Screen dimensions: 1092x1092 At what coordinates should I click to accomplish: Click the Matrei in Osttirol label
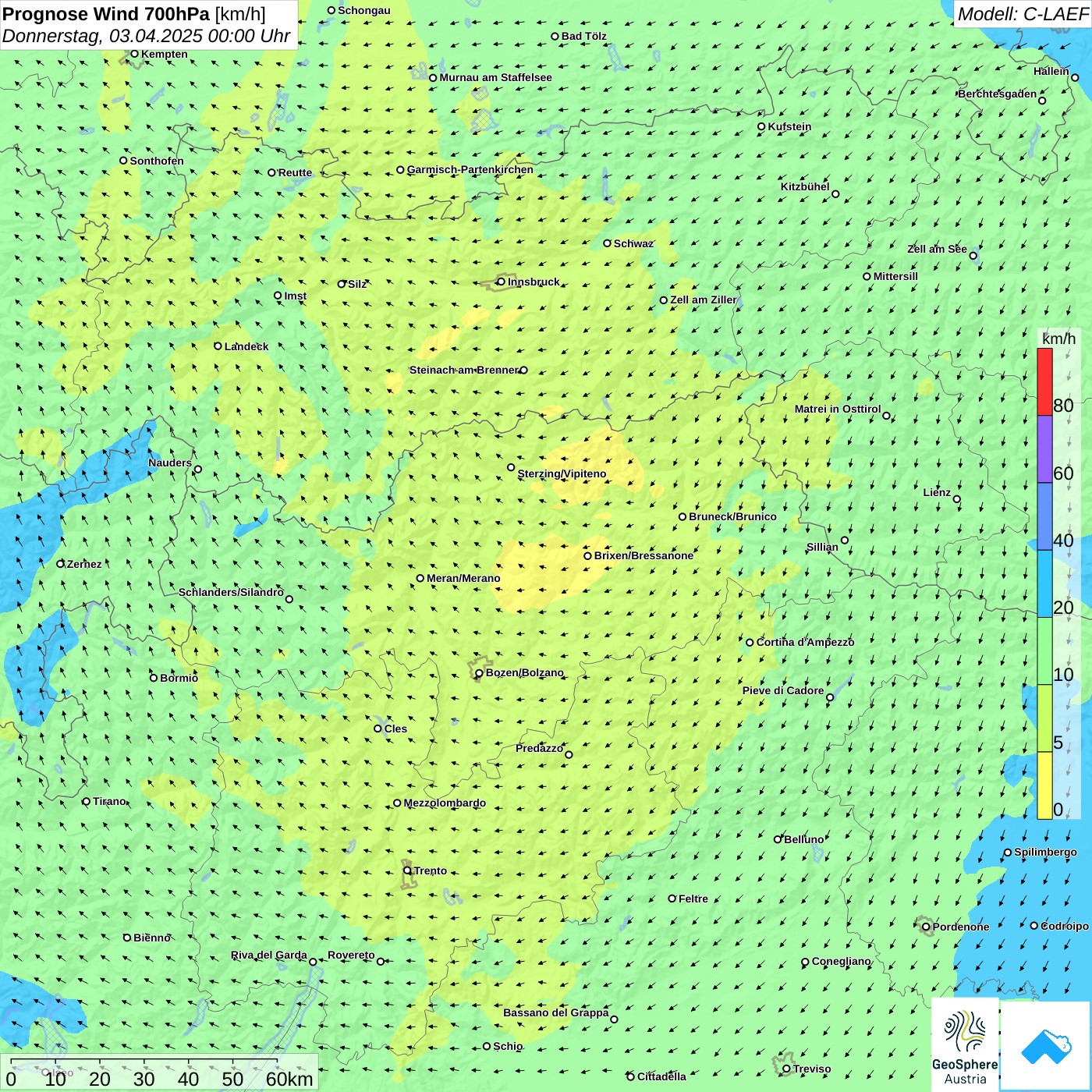click(x=837, y=409)
